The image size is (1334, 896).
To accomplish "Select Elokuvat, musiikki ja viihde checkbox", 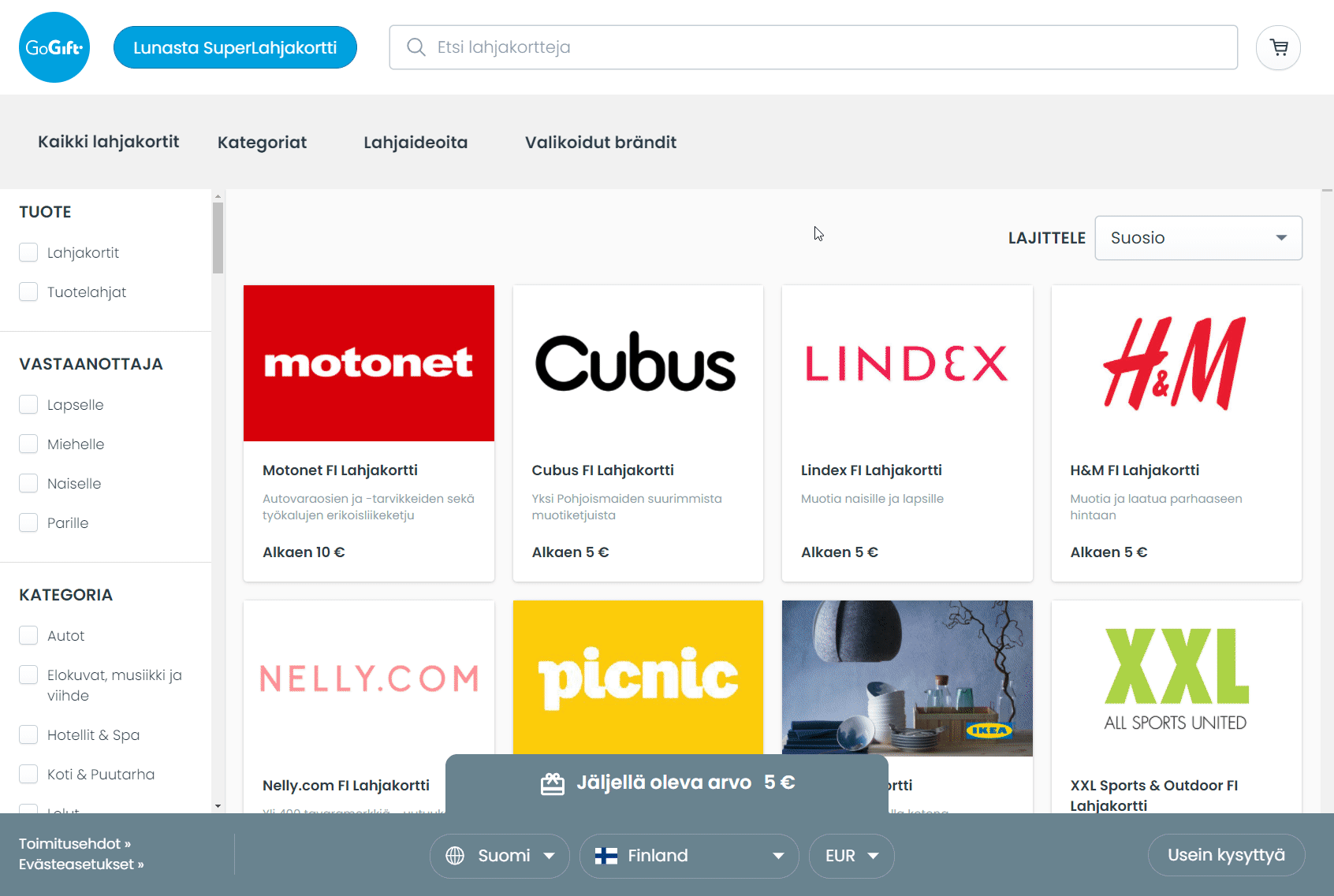I will [x=28, y=675].
